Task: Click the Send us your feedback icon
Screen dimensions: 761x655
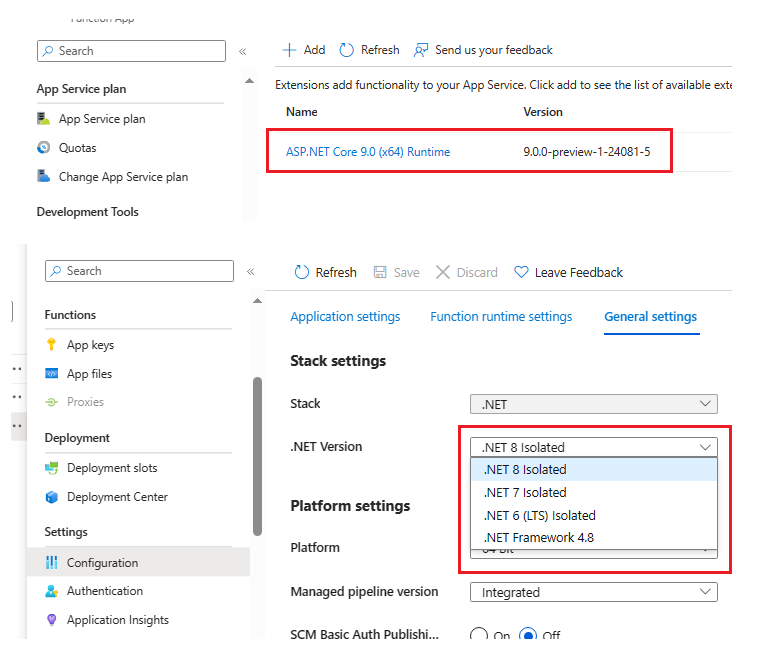Action: click(421, 50)
